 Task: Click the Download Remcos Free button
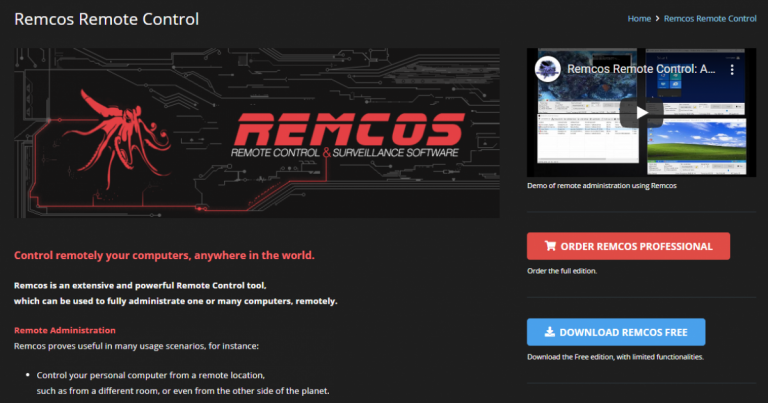pyautogui.click(x=616, y=332)
